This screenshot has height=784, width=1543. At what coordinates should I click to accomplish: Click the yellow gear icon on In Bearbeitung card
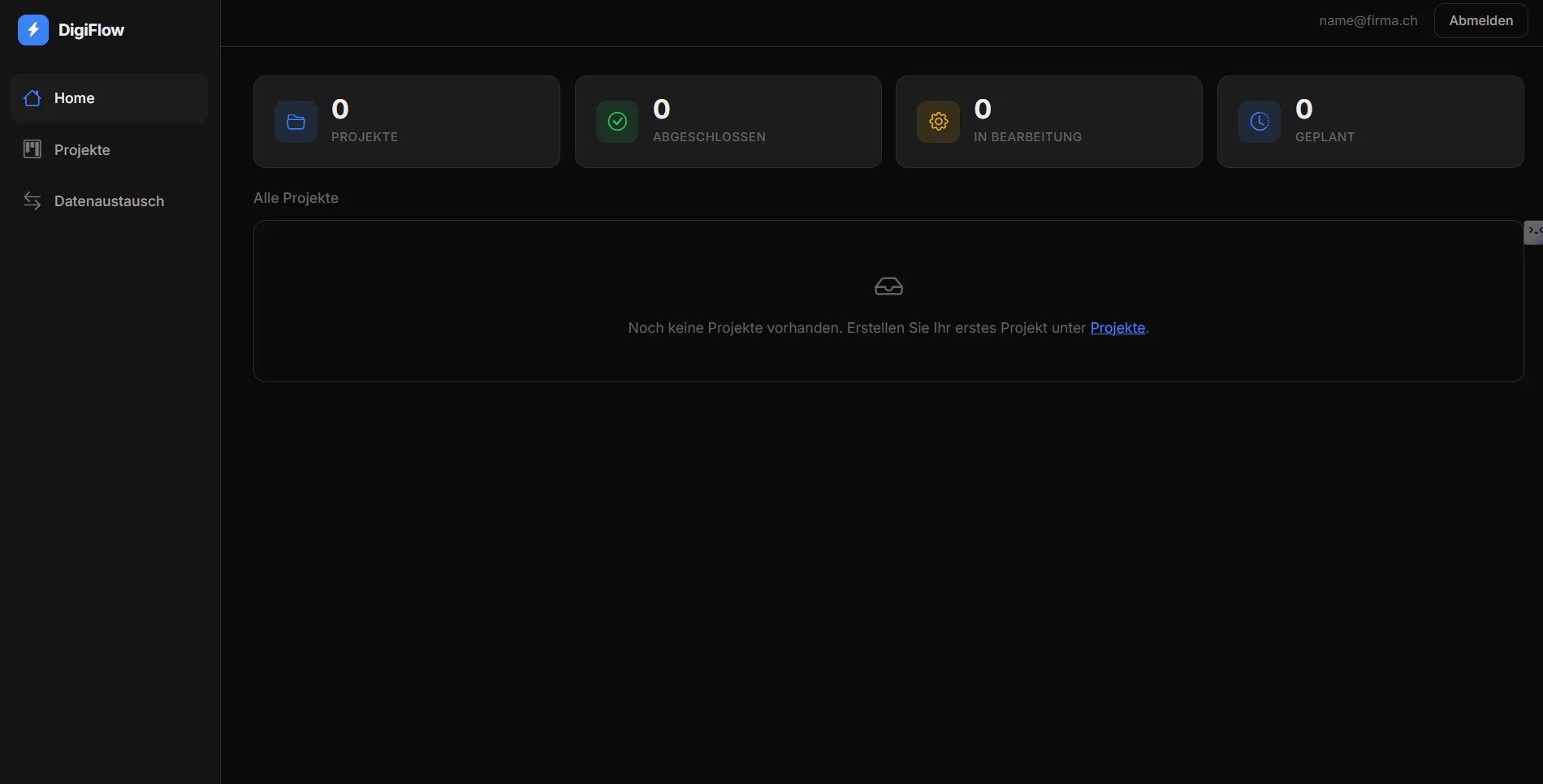tap(938, 122)
